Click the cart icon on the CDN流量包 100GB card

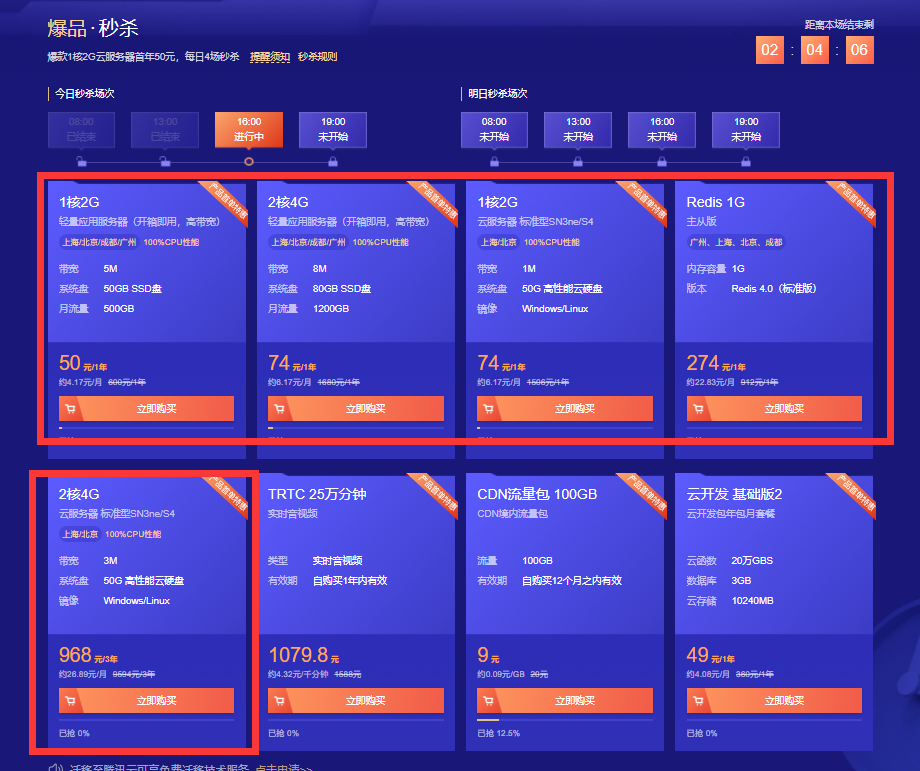pos(488,700)
